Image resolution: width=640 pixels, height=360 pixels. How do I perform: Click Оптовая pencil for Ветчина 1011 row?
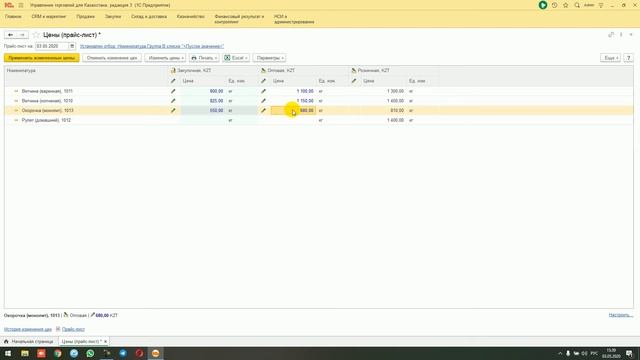(x=263, y=91)
